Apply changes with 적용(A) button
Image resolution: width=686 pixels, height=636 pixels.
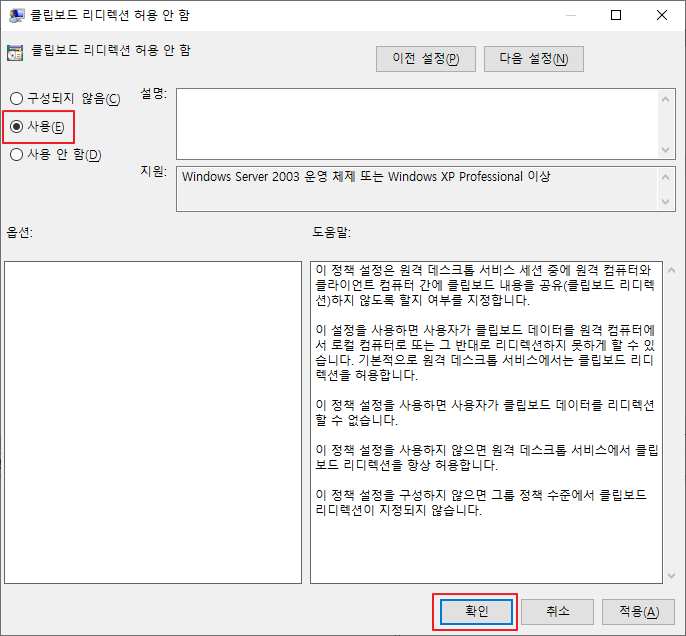[x=638, y=611]
